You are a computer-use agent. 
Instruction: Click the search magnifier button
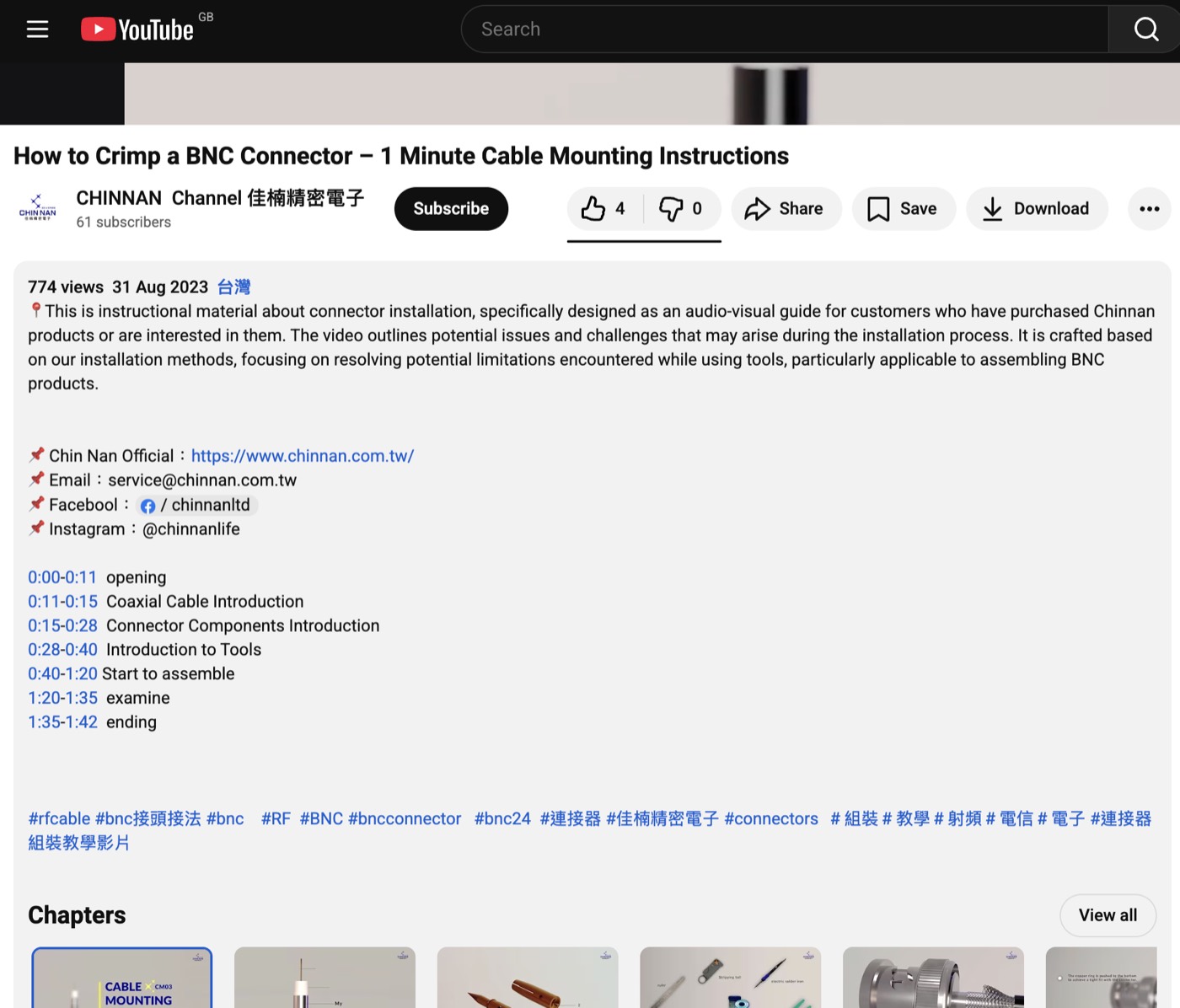(x=1145, y=29)
